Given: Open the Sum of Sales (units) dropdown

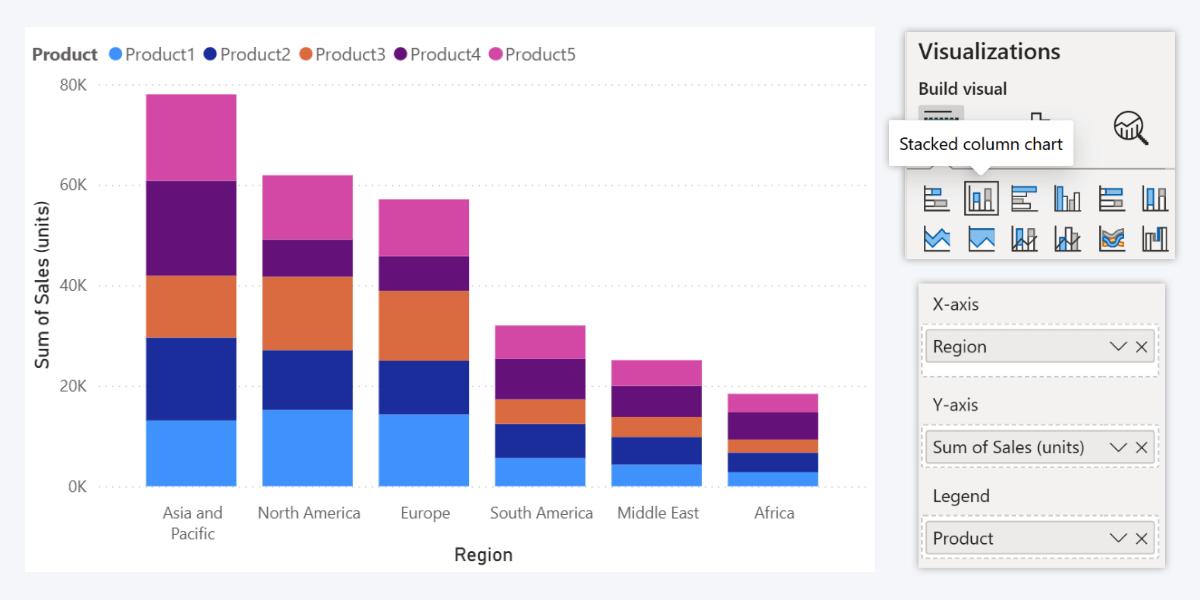Looking at the screenshot, I should [x=1118, y=447].
